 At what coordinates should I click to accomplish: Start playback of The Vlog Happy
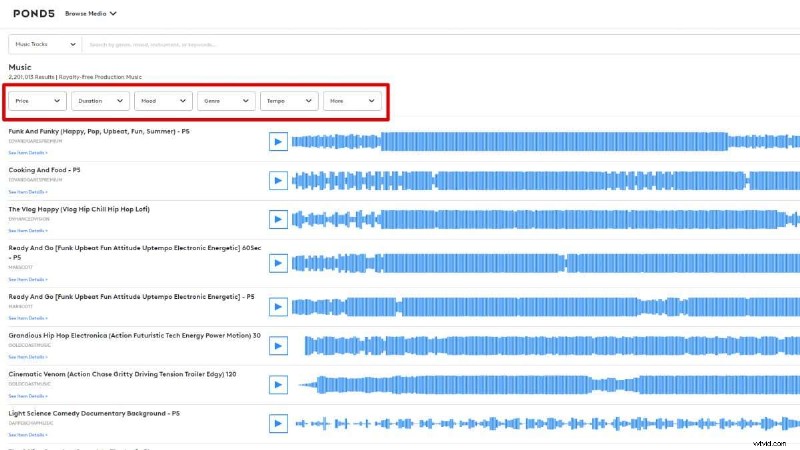click(278, 220)
